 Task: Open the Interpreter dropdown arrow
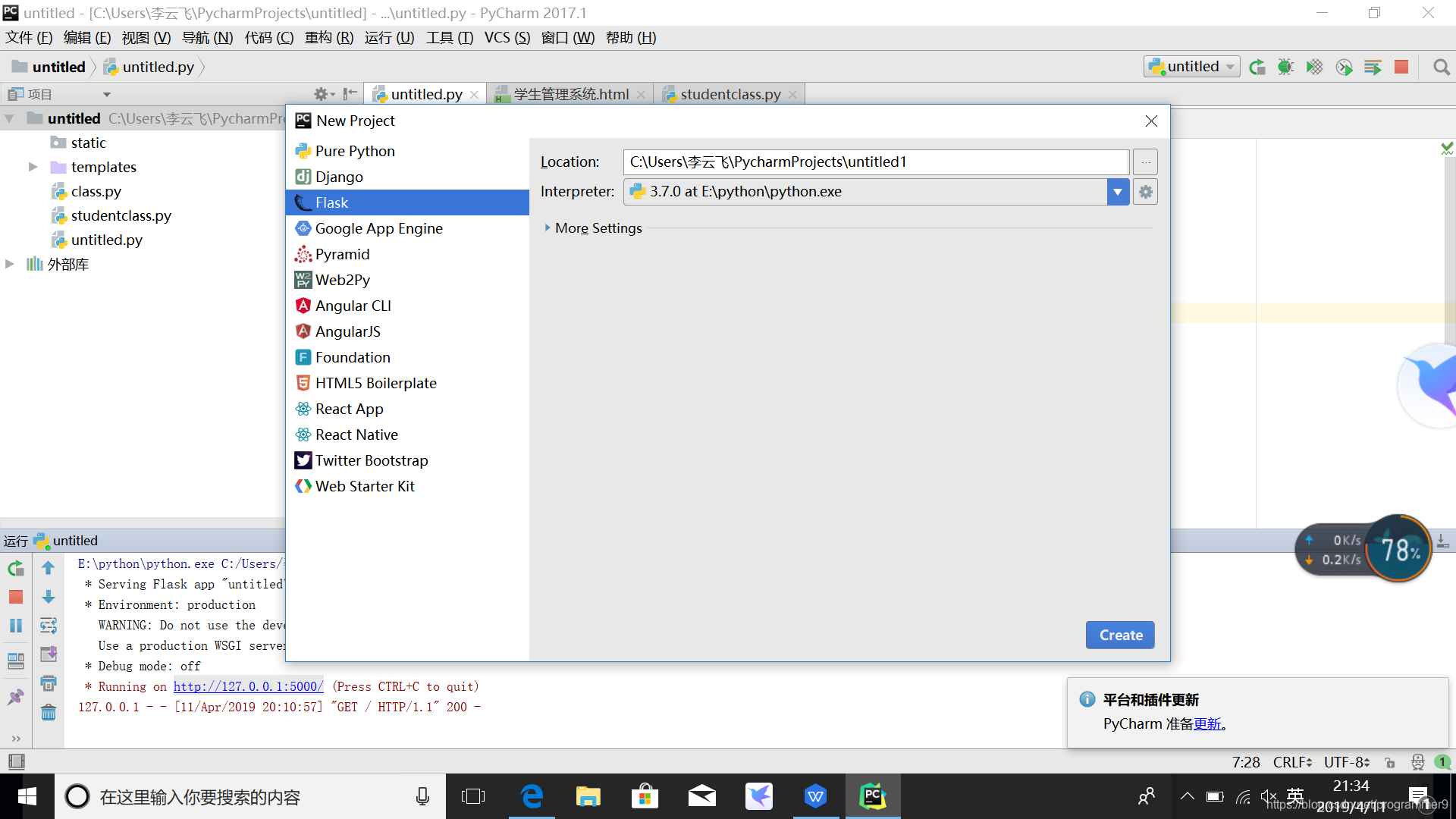(x=1118, y=192)
